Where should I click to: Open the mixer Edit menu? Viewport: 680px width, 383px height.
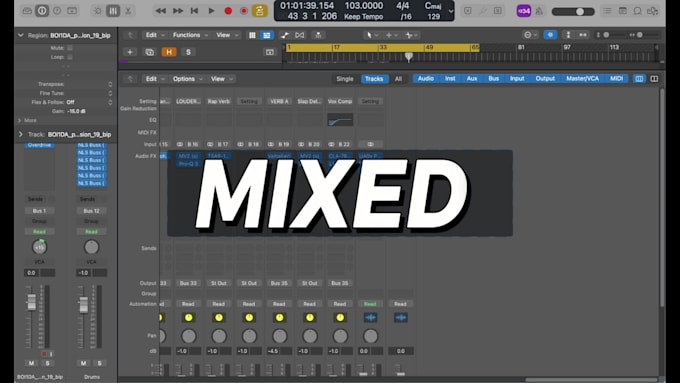click(155, 79)
